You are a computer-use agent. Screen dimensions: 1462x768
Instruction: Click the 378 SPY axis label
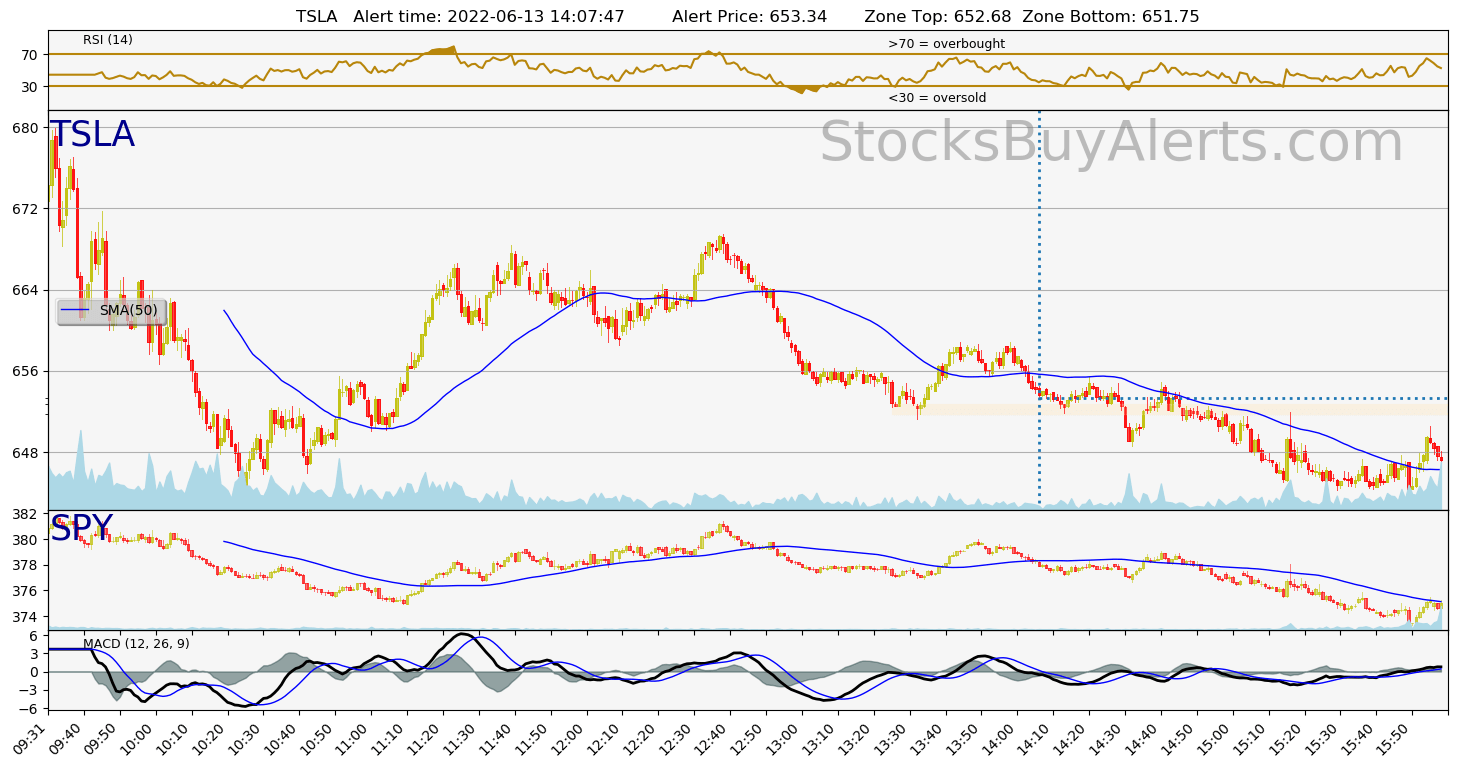point(25,565)
